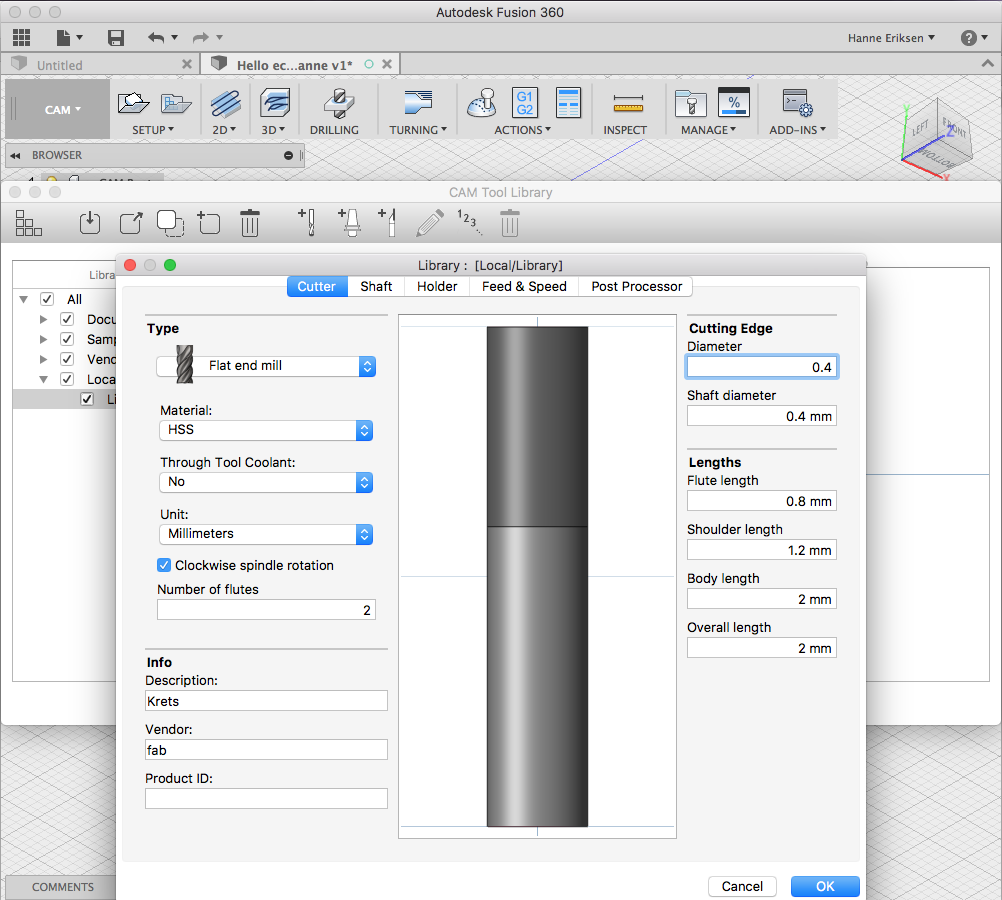The width and height of the screenshot is (1002, 900).
Task: Click the Tool Library manage icon
Action: [x=690, y=103]
